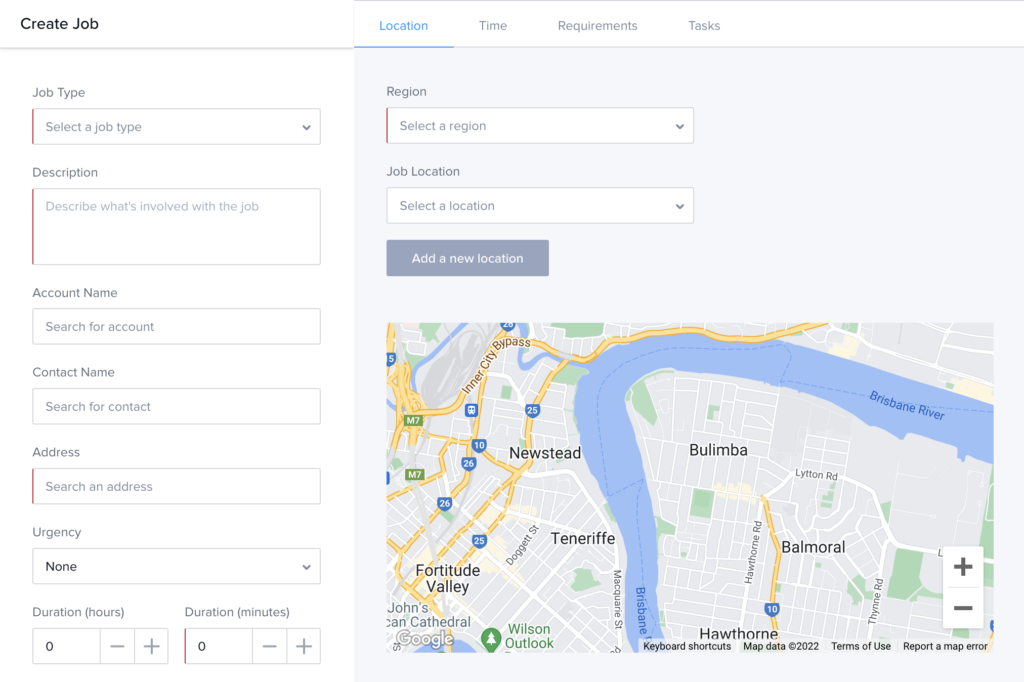Open the map's Terms of Use link
1024x682 pixels.
(x=860, y=646)
